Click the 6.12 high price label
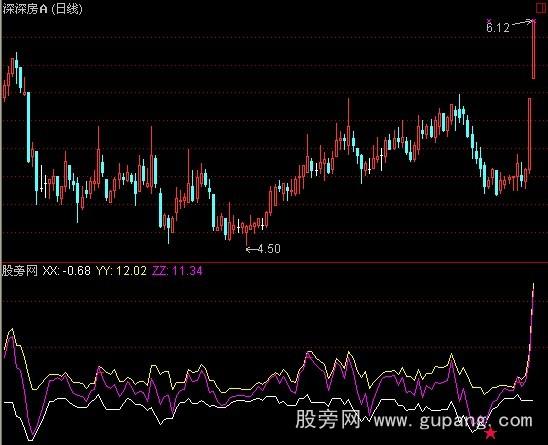 [498, 27]
